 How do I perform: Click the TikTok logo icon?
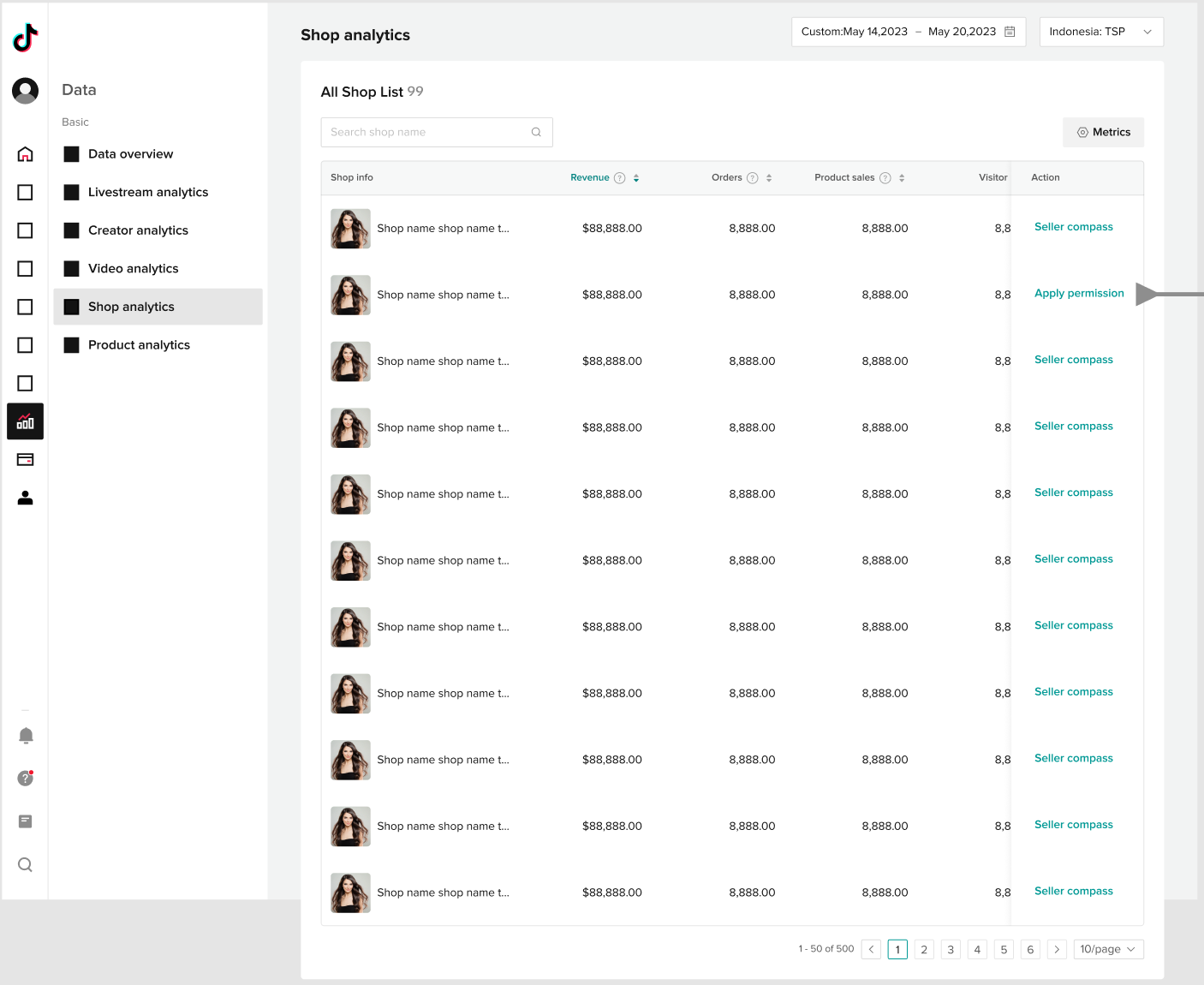click(x=26, y=38)
